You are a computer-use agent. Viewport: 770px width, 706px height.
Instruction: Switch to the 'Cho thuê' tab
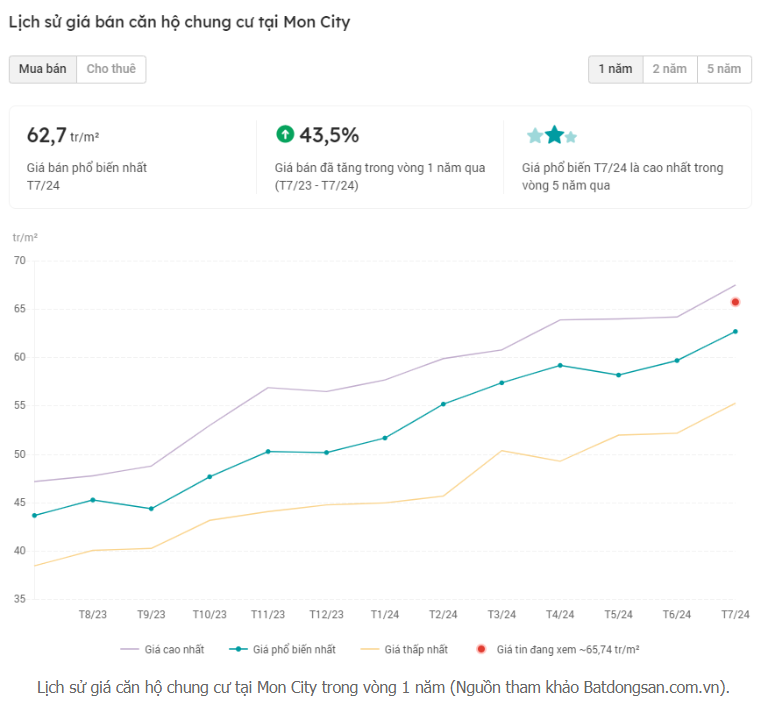click(x=111, y=69)
